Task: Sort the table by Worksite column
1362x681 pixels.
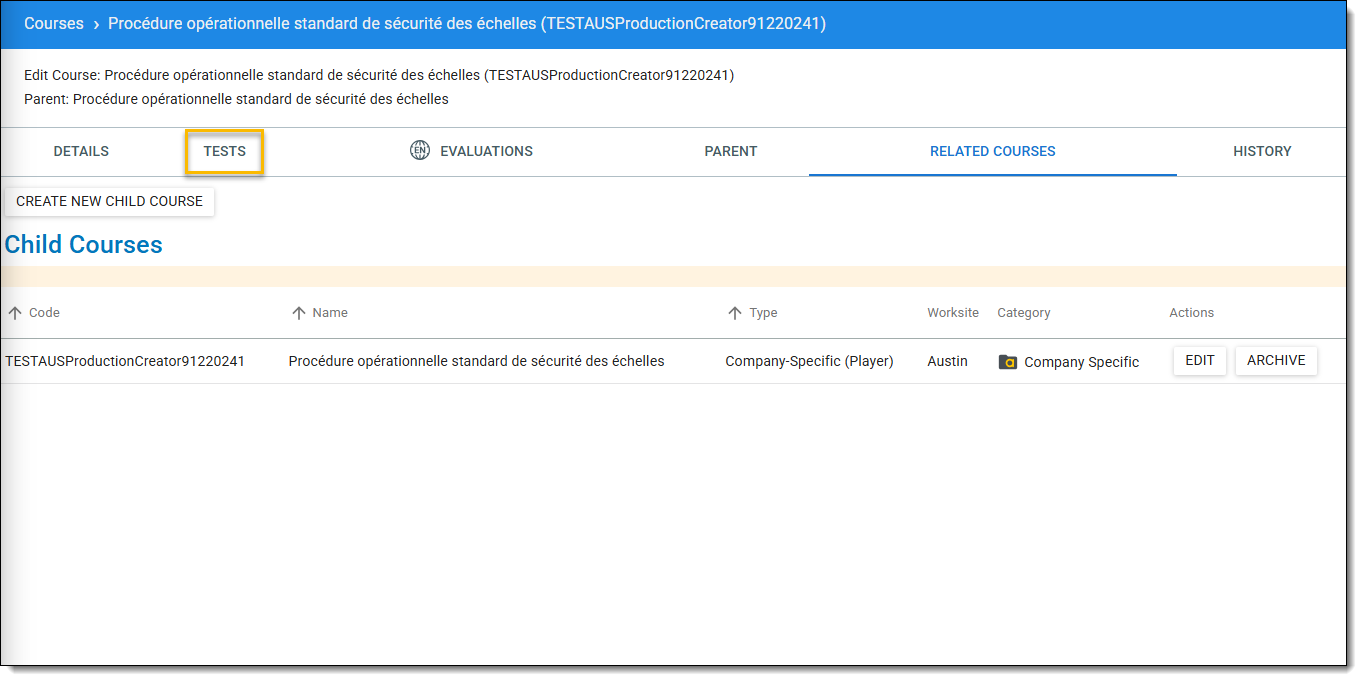Action: pyautogui.click(x=952, y=313)
